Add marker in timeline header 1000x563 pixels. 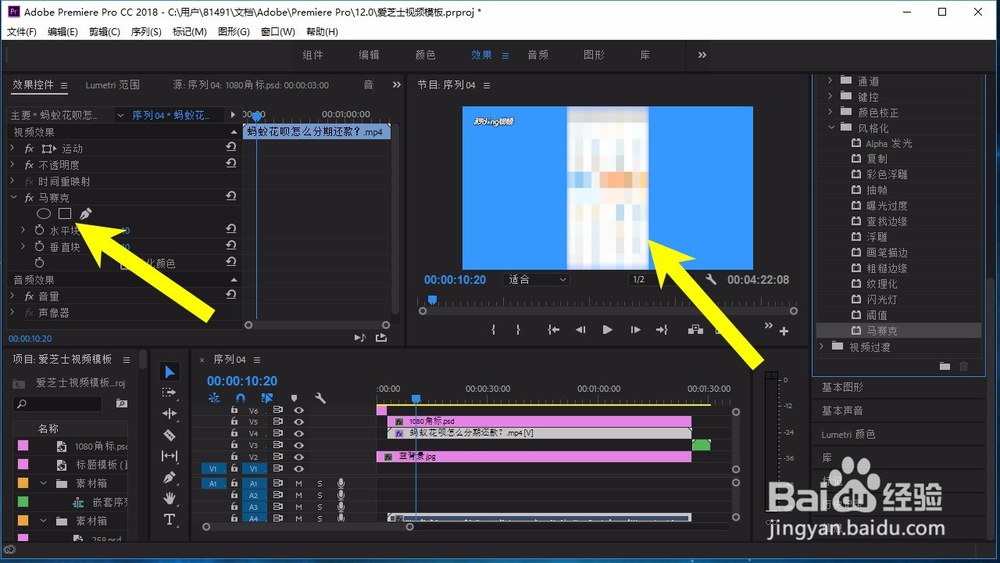(294, 398)
